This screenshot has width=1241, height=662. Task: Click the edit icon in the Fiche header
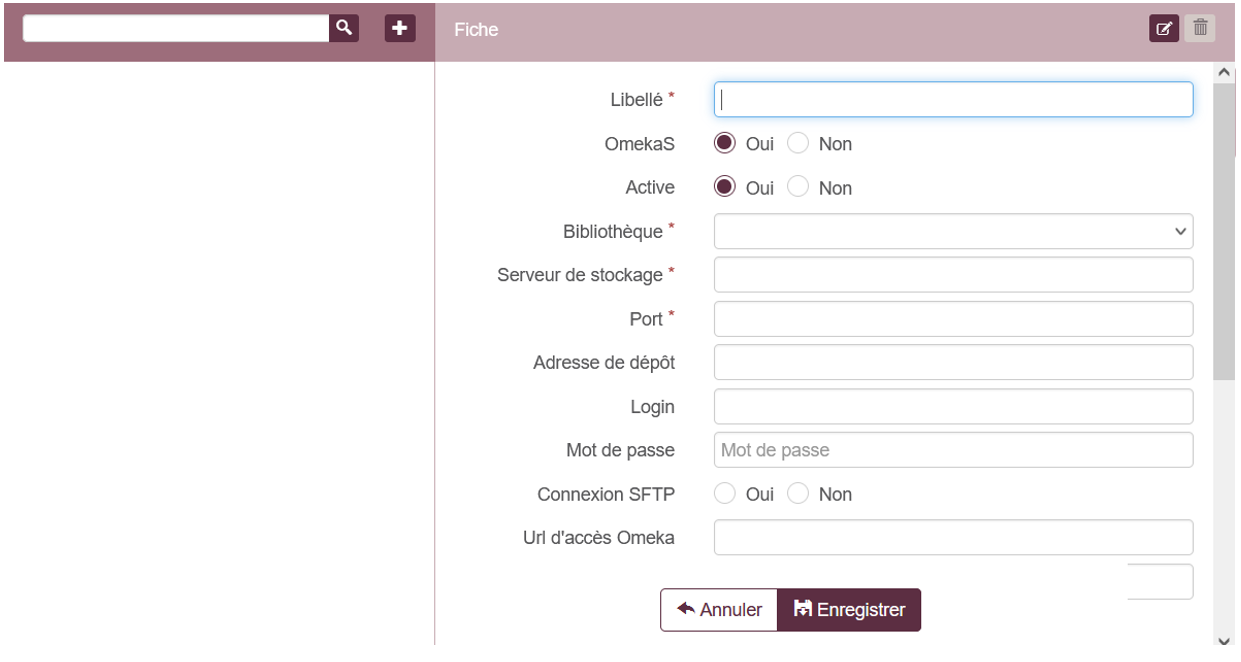[x=1163, y=29]
